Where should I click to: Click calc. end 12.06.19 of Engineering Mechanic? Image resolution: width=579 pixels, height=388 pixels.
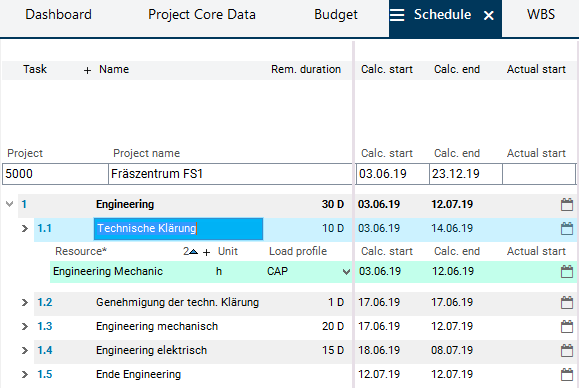click(453, 271)
